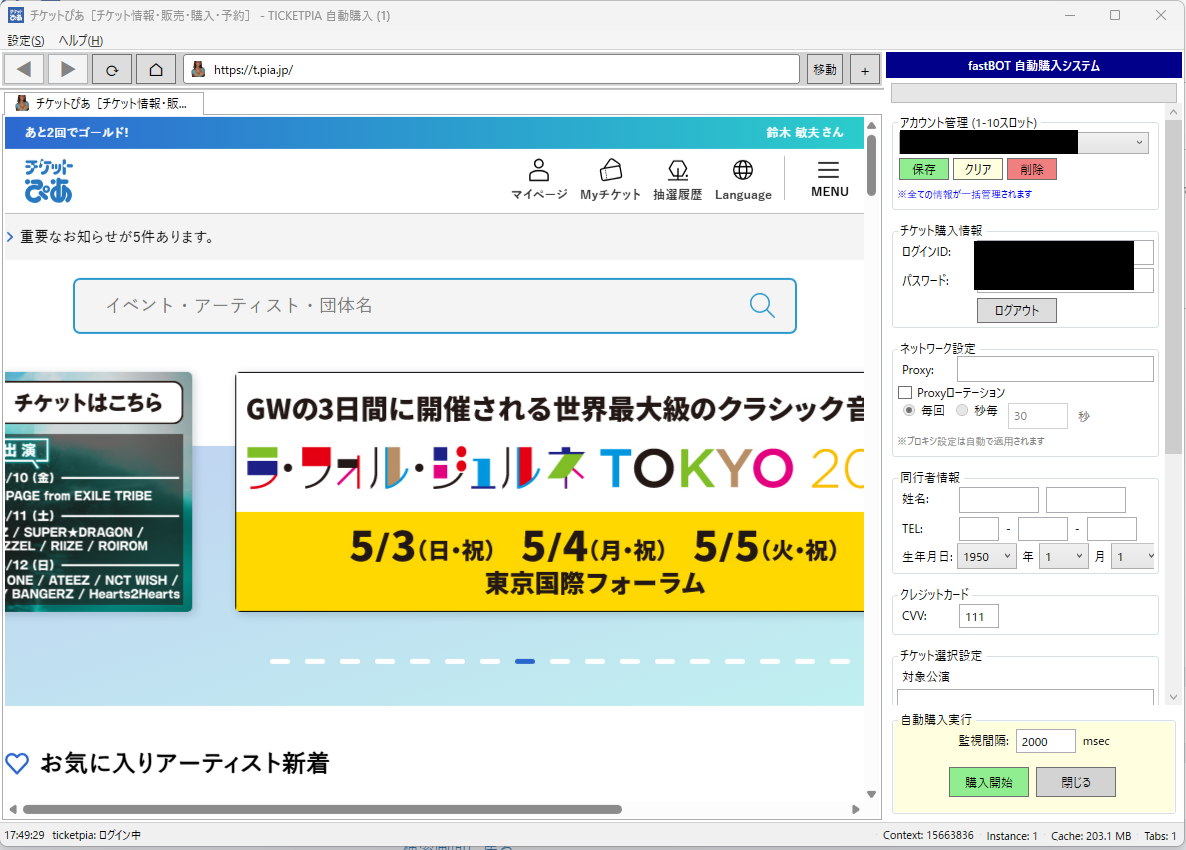Click the CVV input field
Viewport: 1186px width, 850px height.
[x=978, y=617]
